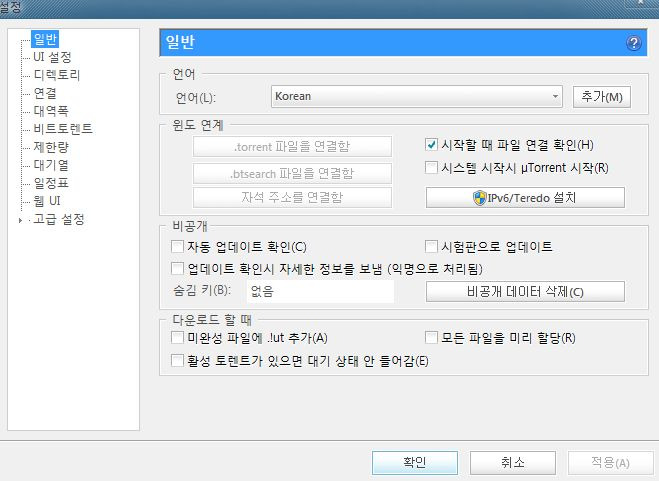Image resolution: width=659 pixels, height=481 pixels.
Task: Check 업데이트 확인시 자세한 정보를 보냄
Action: (177, 269)
